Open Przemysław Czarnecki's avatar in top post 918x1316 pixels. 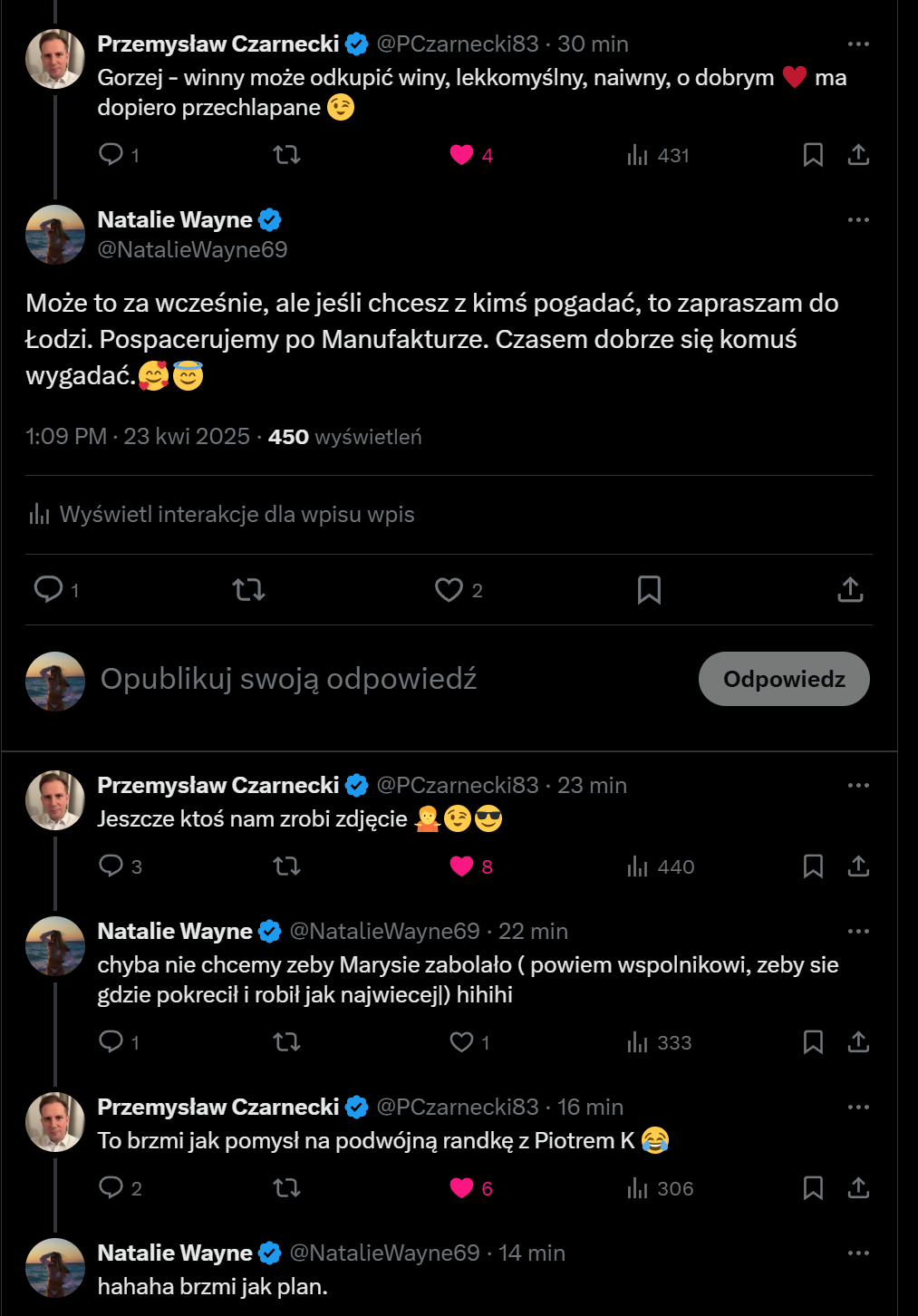tap(55, 59)
